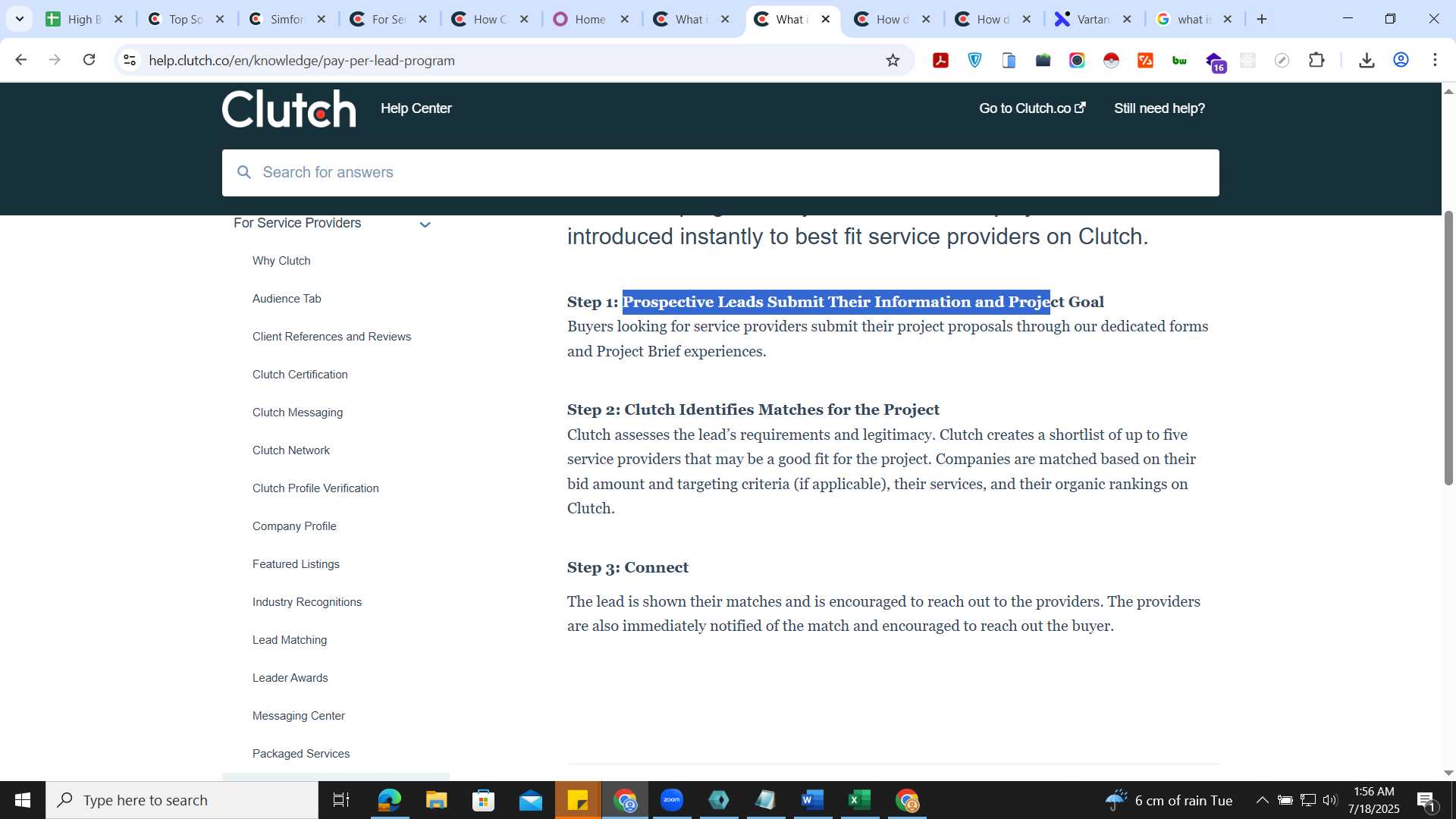
Task: Click the scroll-down arrow of the page scrollbar
Action: pos(1448,773)
